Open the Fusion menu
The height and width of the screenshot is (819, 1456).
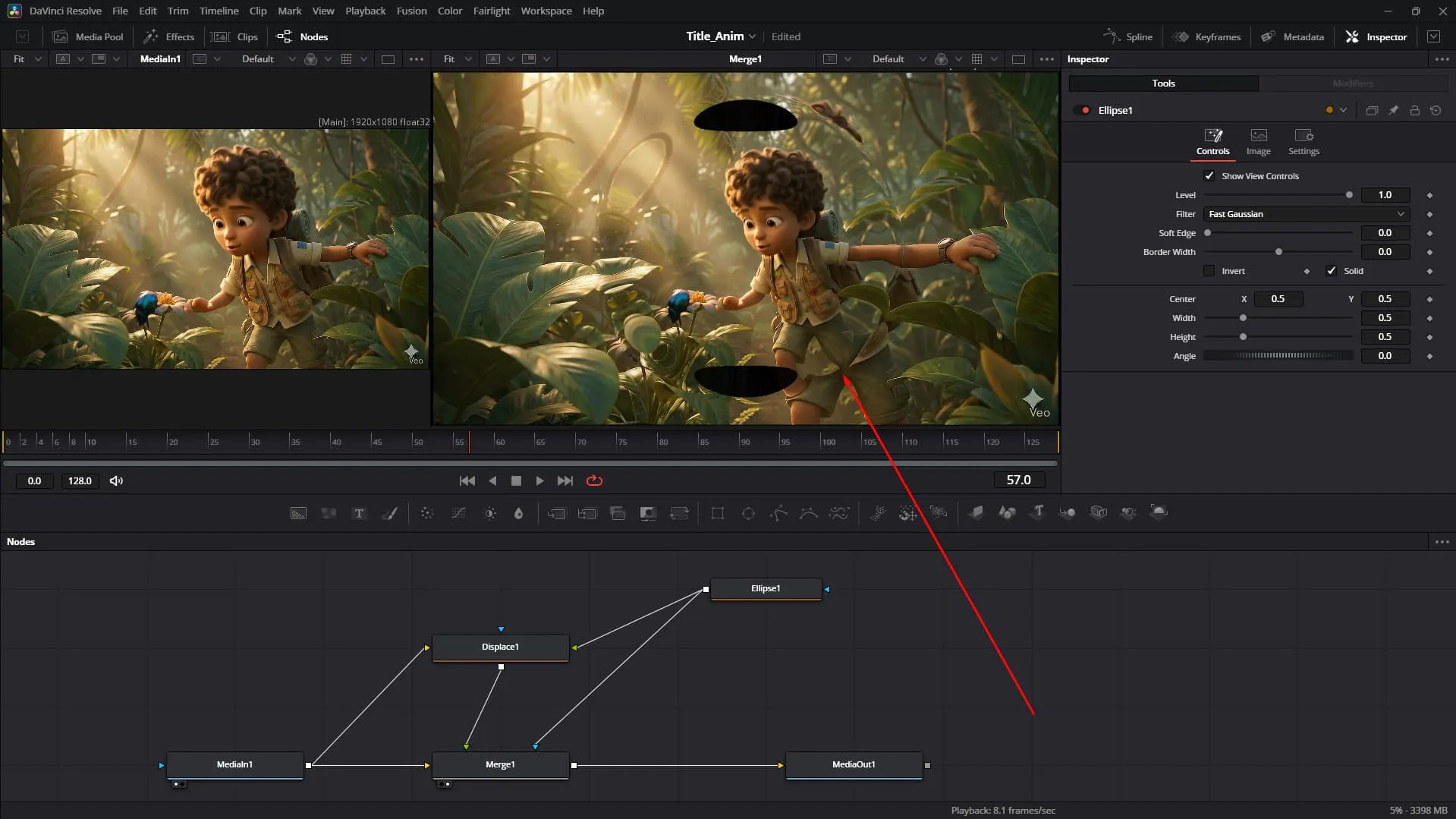411,11
